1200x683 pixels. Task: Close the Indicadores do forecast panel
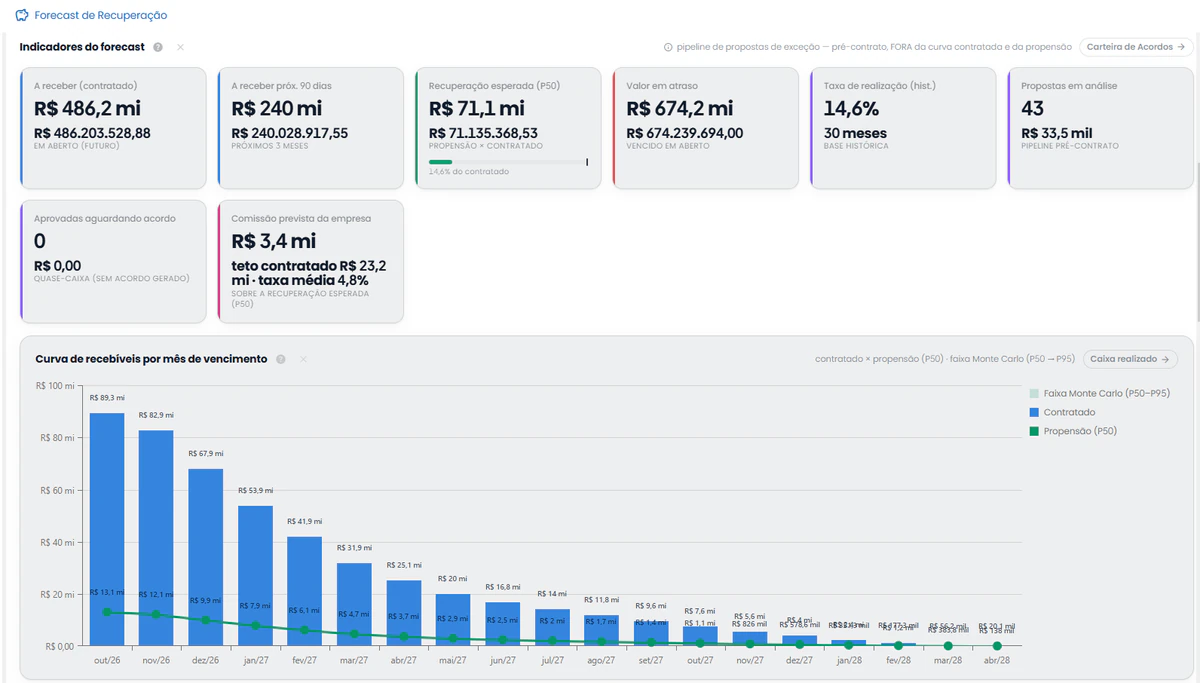click(180, 47)
